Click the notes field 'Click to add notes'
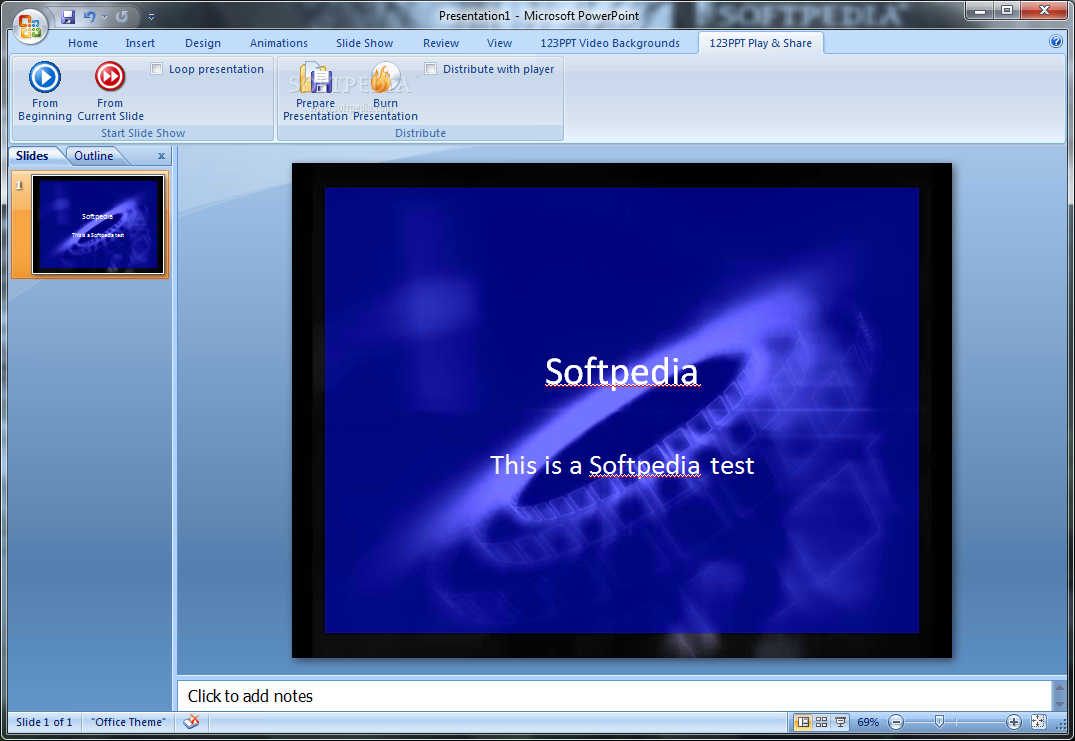Screen dimensions: 1075x741 pos(614,696)
